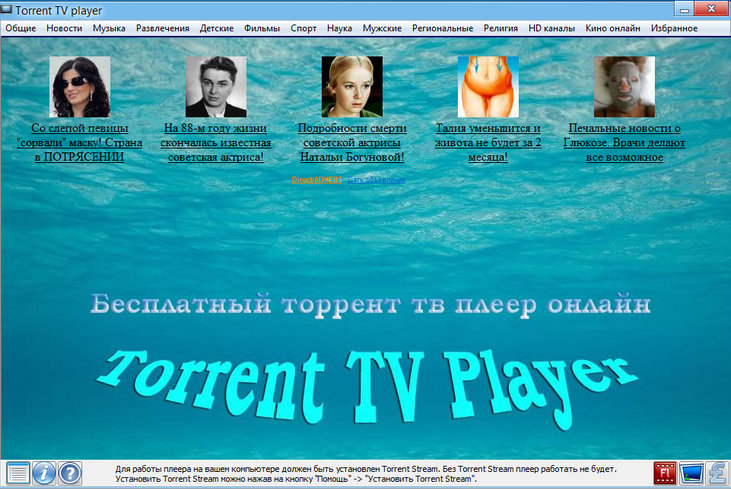
Task: Click the blue monitor screen icon
Action: click(x=691, y=474)
